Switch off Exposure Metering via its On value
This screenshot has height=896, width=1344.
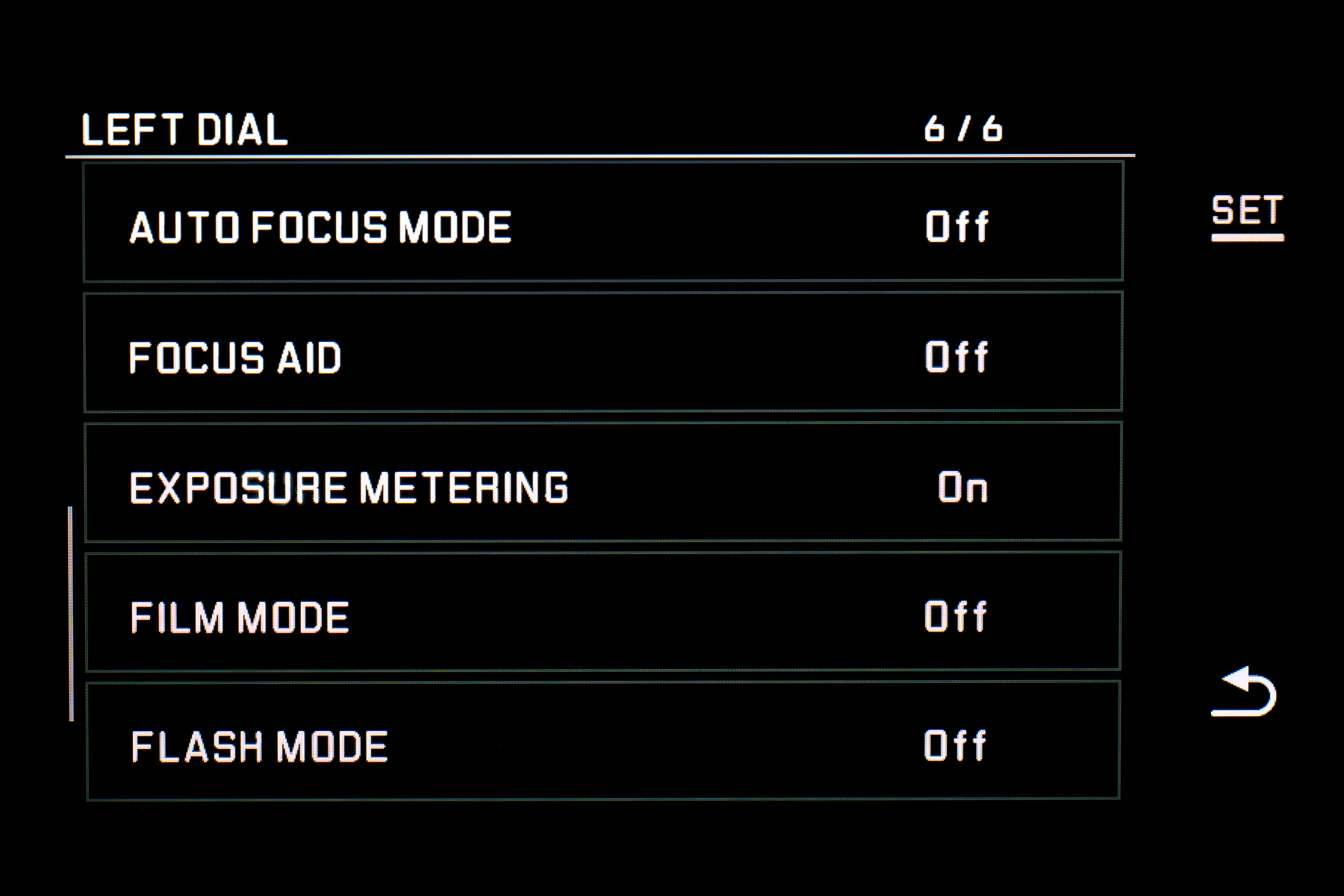point(962,487)
